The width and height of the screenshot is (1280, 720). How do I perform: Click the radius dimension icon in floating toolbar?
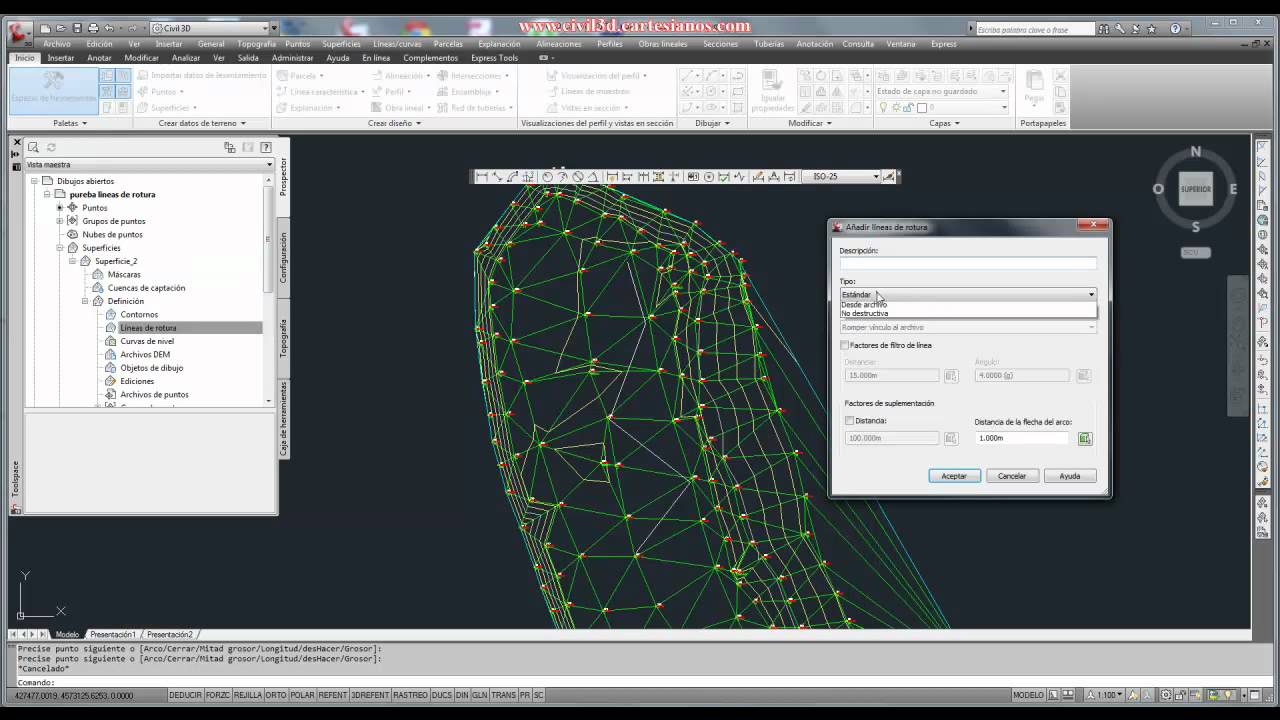(547, 177)
